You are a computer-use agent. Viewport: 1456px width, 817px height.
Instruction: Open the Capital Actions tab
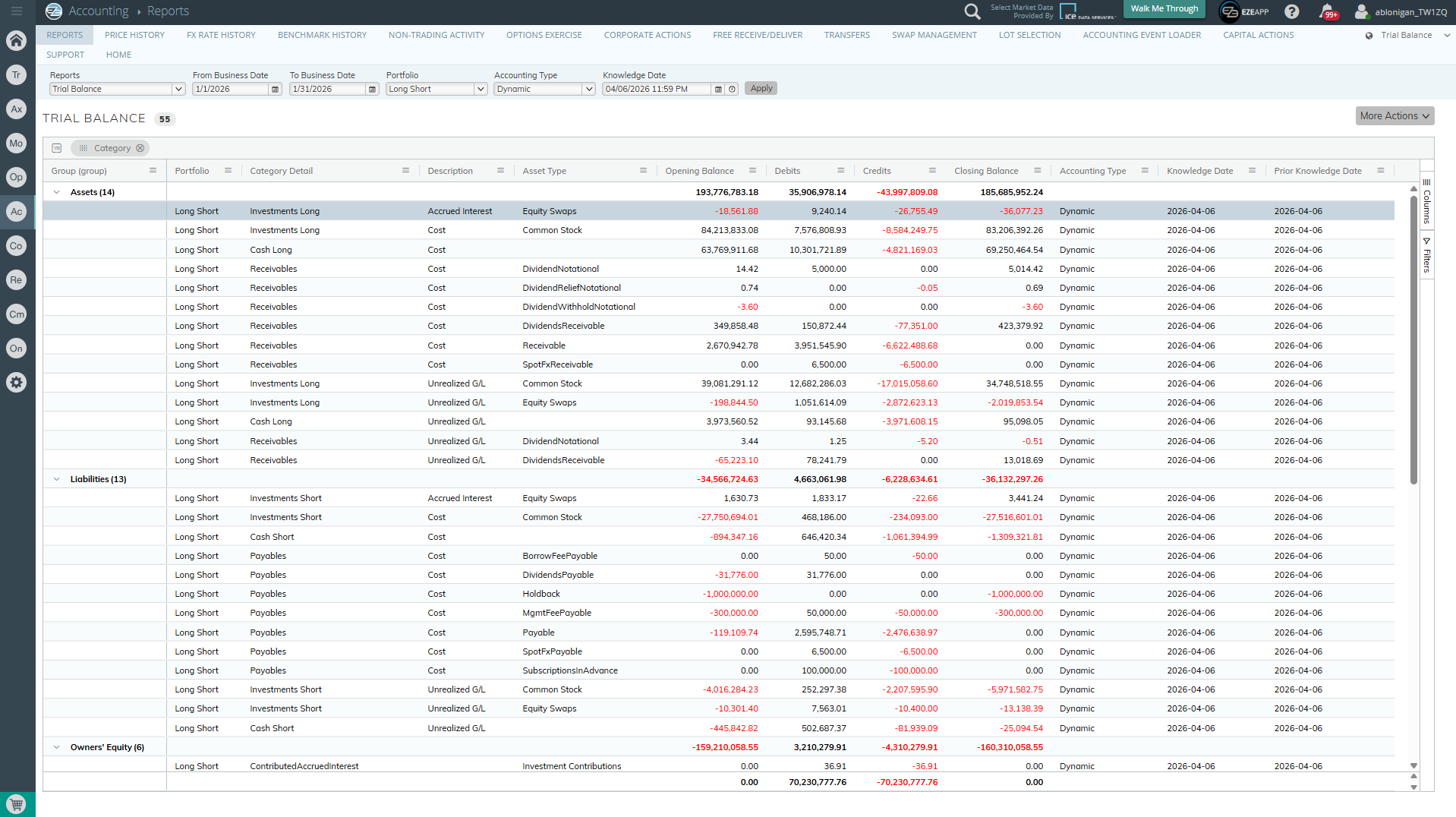(1258, 35)
